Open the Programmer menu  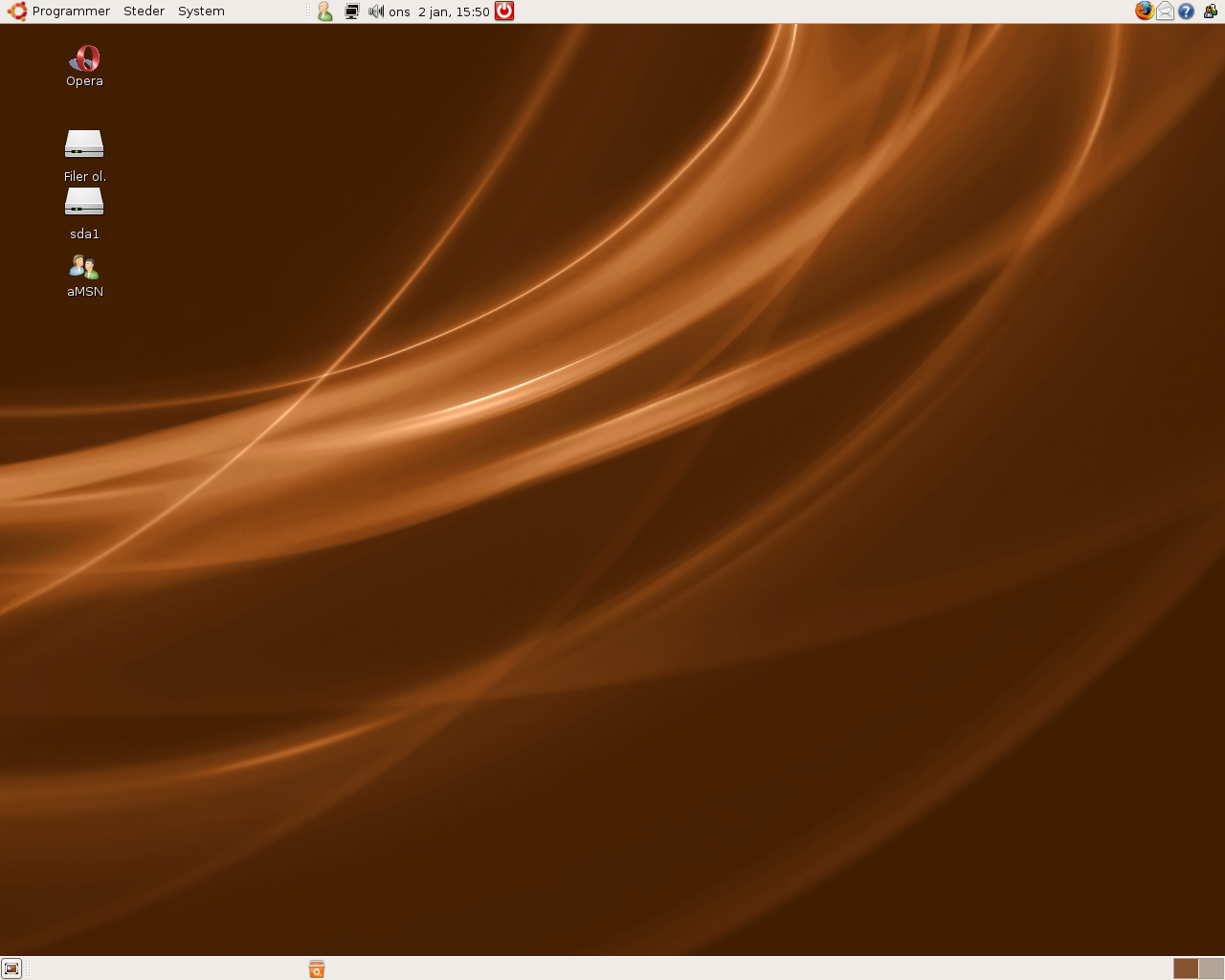(x=71, y=11)
